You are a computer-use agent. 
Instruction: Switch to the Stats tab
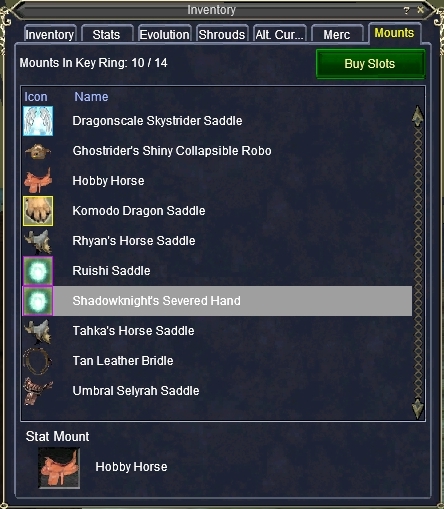point(106,34)
